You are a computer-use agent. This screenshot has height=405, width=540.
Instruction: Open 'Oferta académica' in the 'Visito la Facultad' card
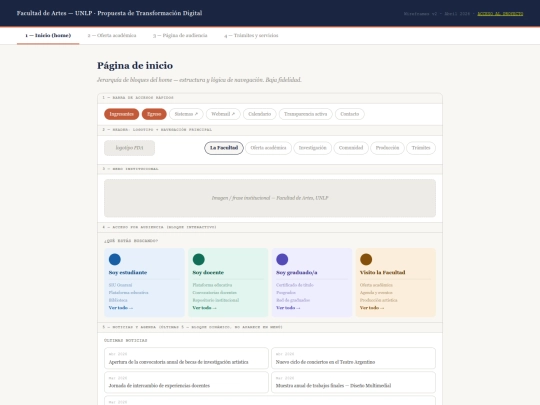tap(376, 285)
